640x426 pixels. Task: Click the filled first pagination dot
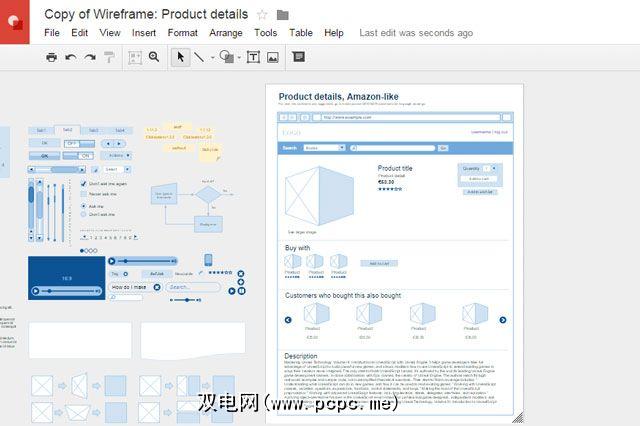pos(82,251)
